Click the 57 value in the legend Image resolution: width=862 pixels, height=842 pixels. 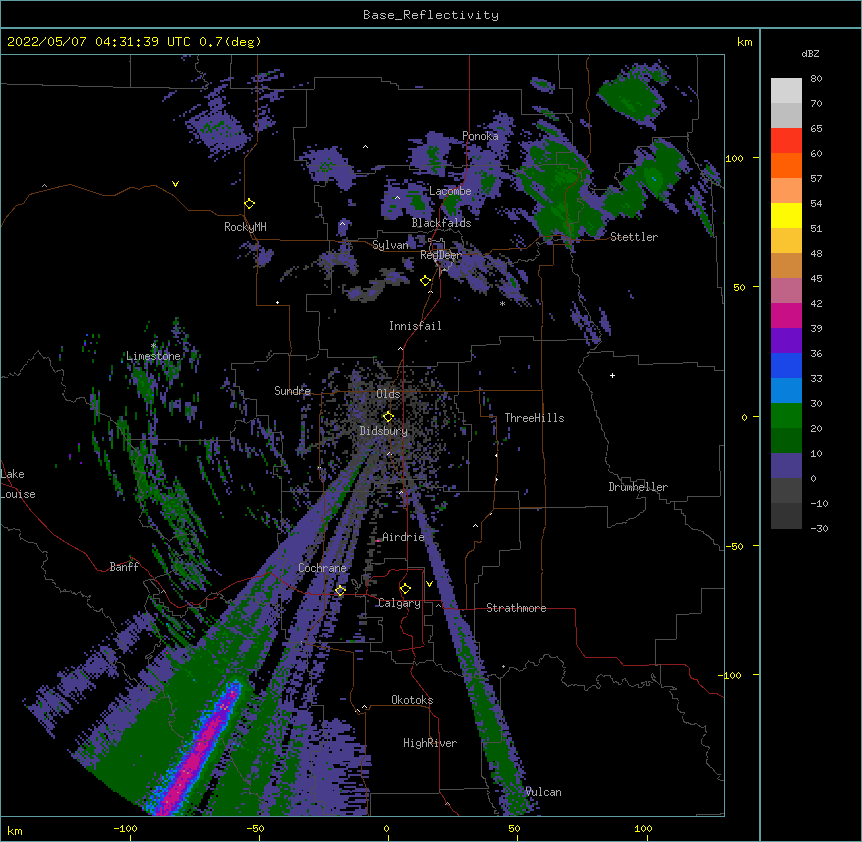816,178
